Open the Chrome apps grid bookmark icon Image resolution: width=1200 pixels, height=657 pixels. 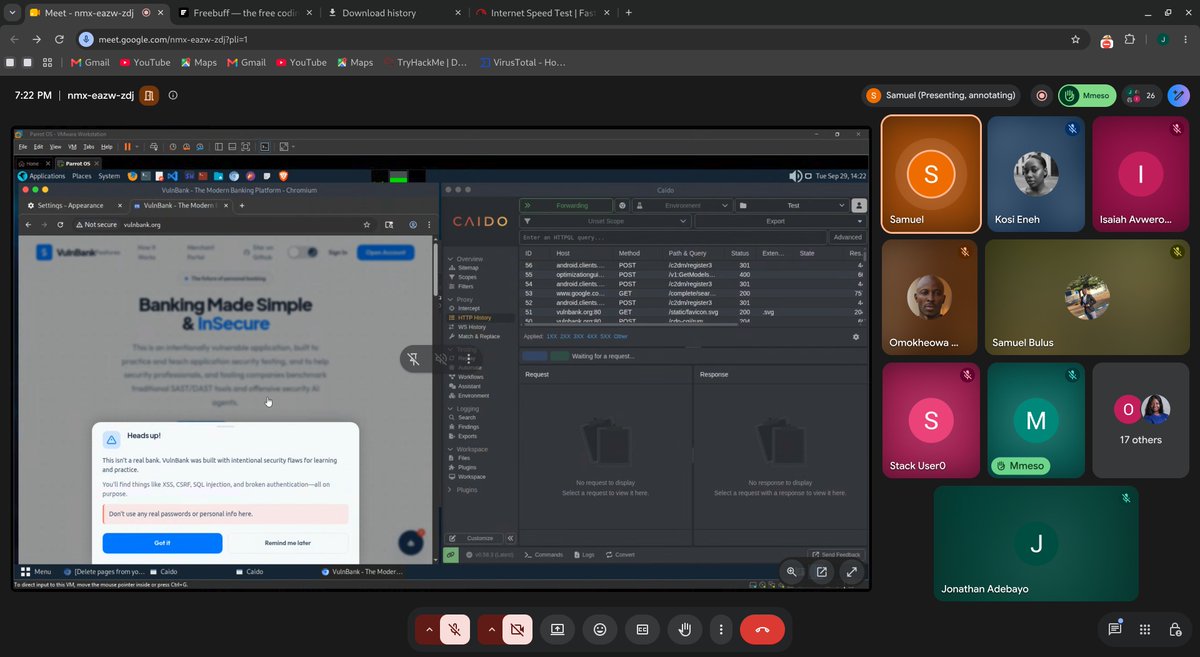click(x=47, y=62)
